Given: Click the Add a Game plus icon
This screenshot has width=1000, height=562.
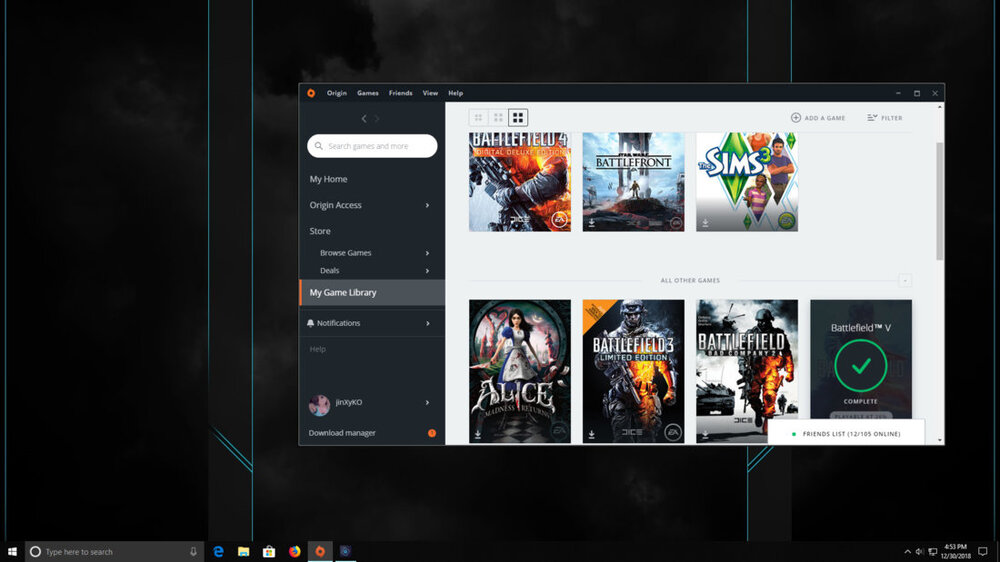Looking at the screenshot, I should point(796,118).
